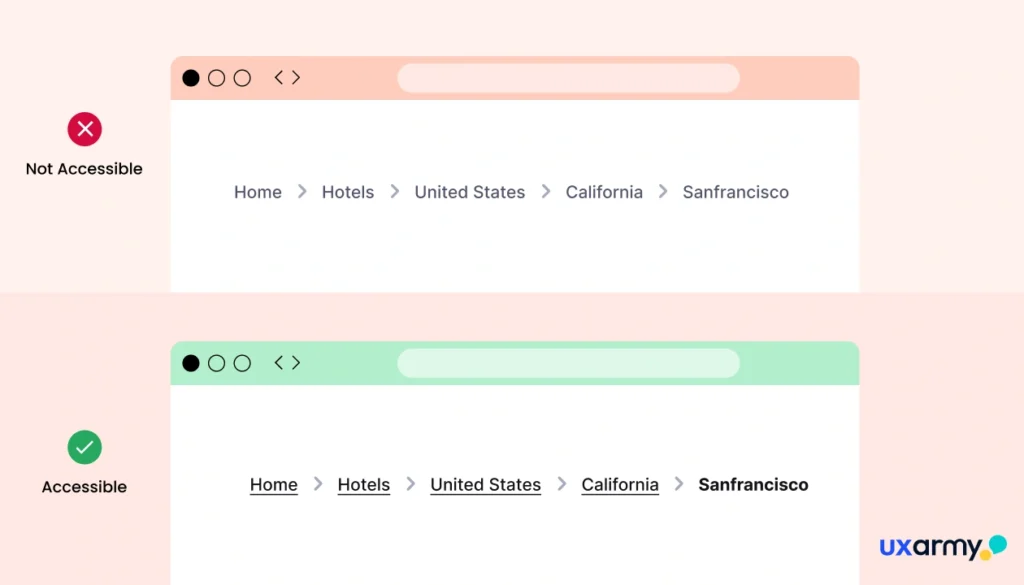
Task: Click the back arrow in the top browser
Action: click(x=279, y=78)
